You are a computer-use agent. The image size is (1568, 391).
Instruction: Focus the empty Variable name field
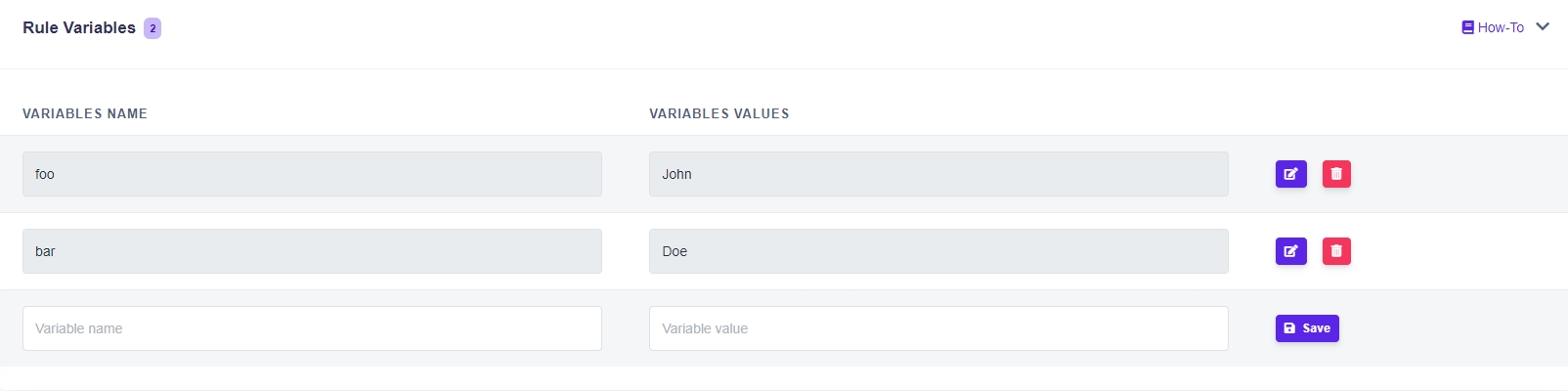pos(312,328)
